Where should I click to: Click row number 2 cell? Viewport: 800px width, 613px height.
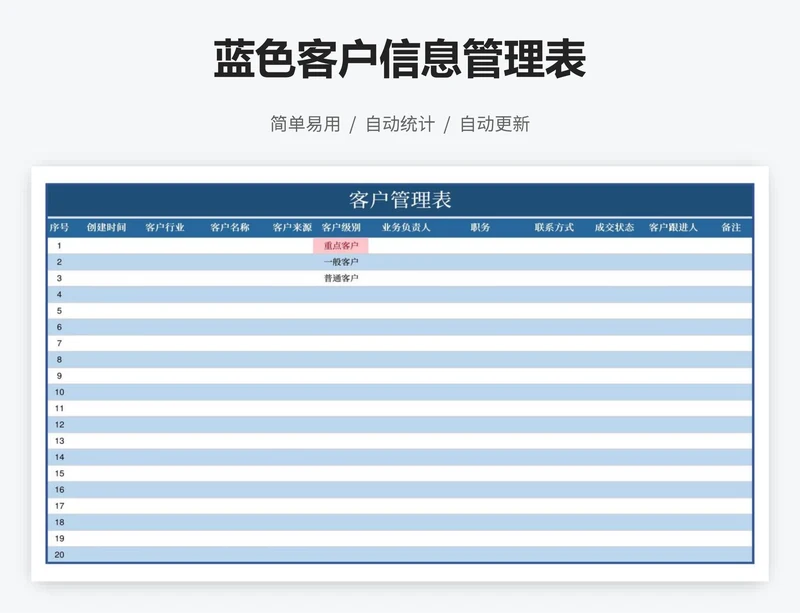(x=59, y=262)
